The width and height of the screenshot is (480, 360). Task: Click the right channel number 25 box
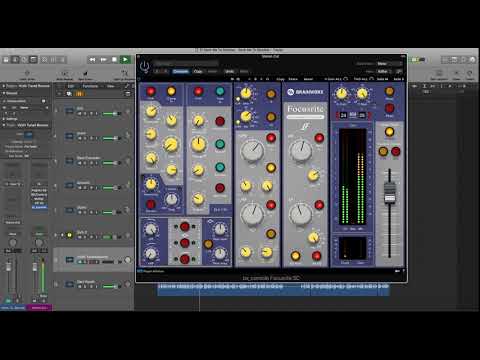362,115
